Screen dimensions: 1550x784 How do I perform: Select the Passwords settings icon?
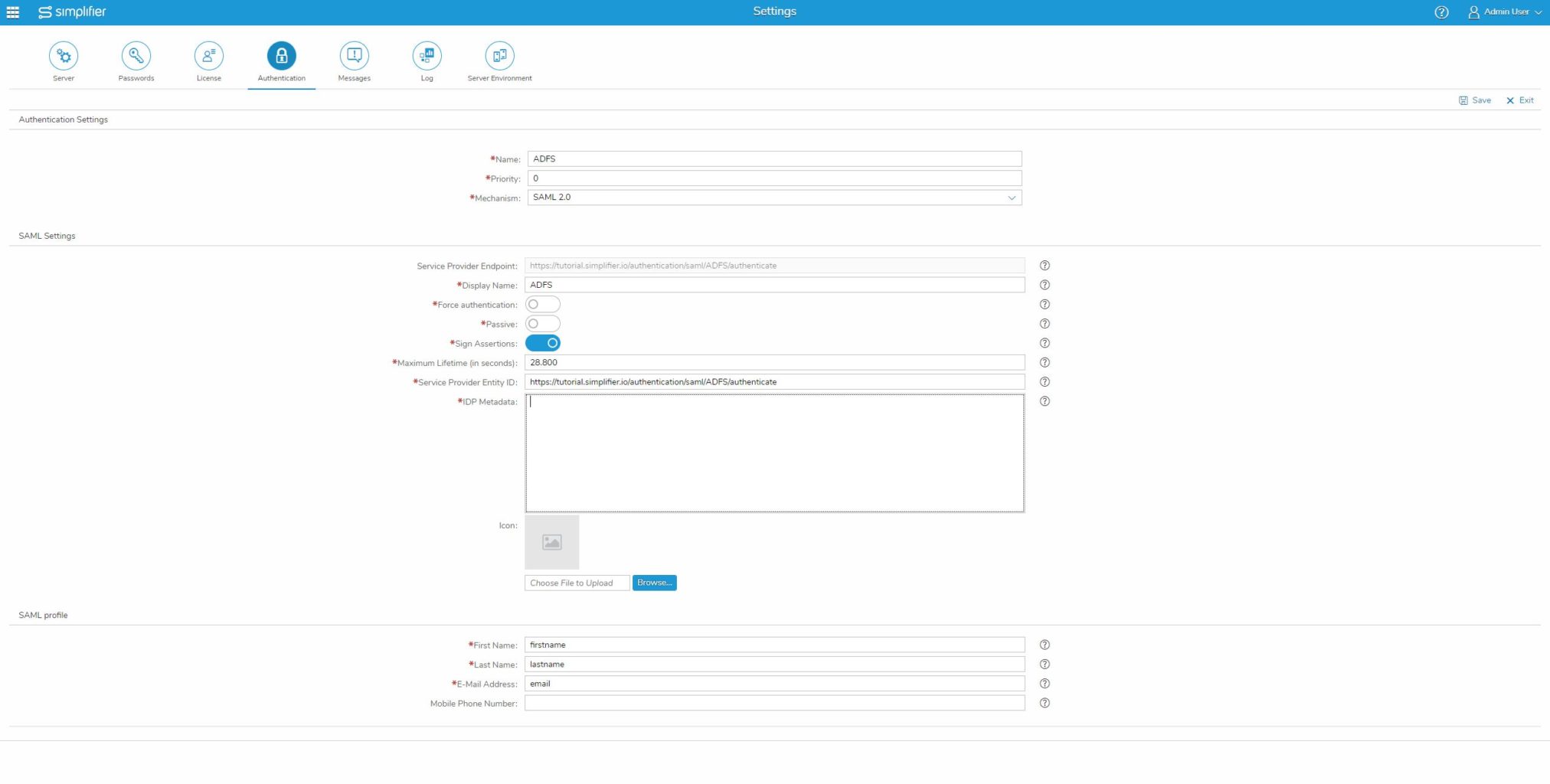point(136,55)
